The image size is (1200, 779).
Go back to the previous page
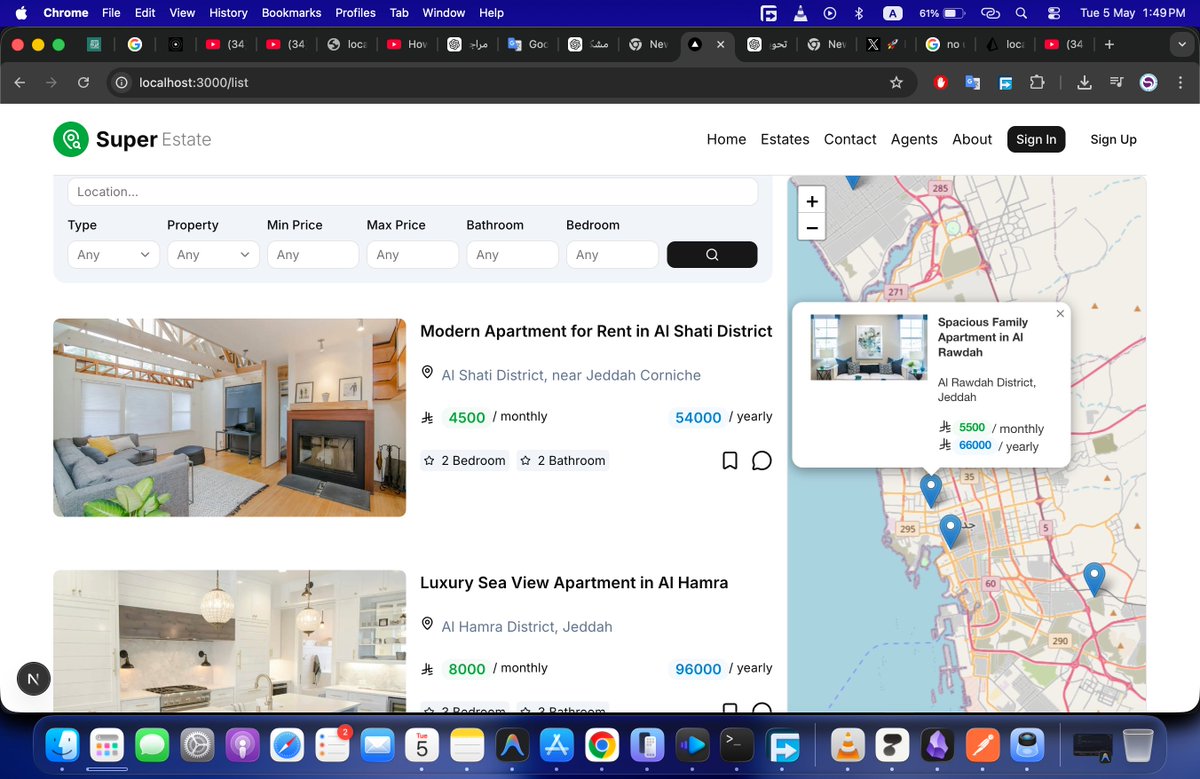pos(20,82)
